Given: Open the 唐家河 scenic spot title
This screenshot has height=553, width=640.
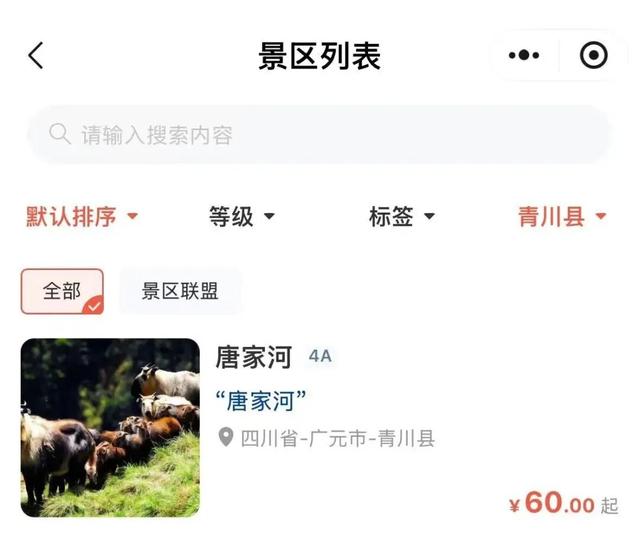Looking at the screenshot, I should tap(254, 357).
